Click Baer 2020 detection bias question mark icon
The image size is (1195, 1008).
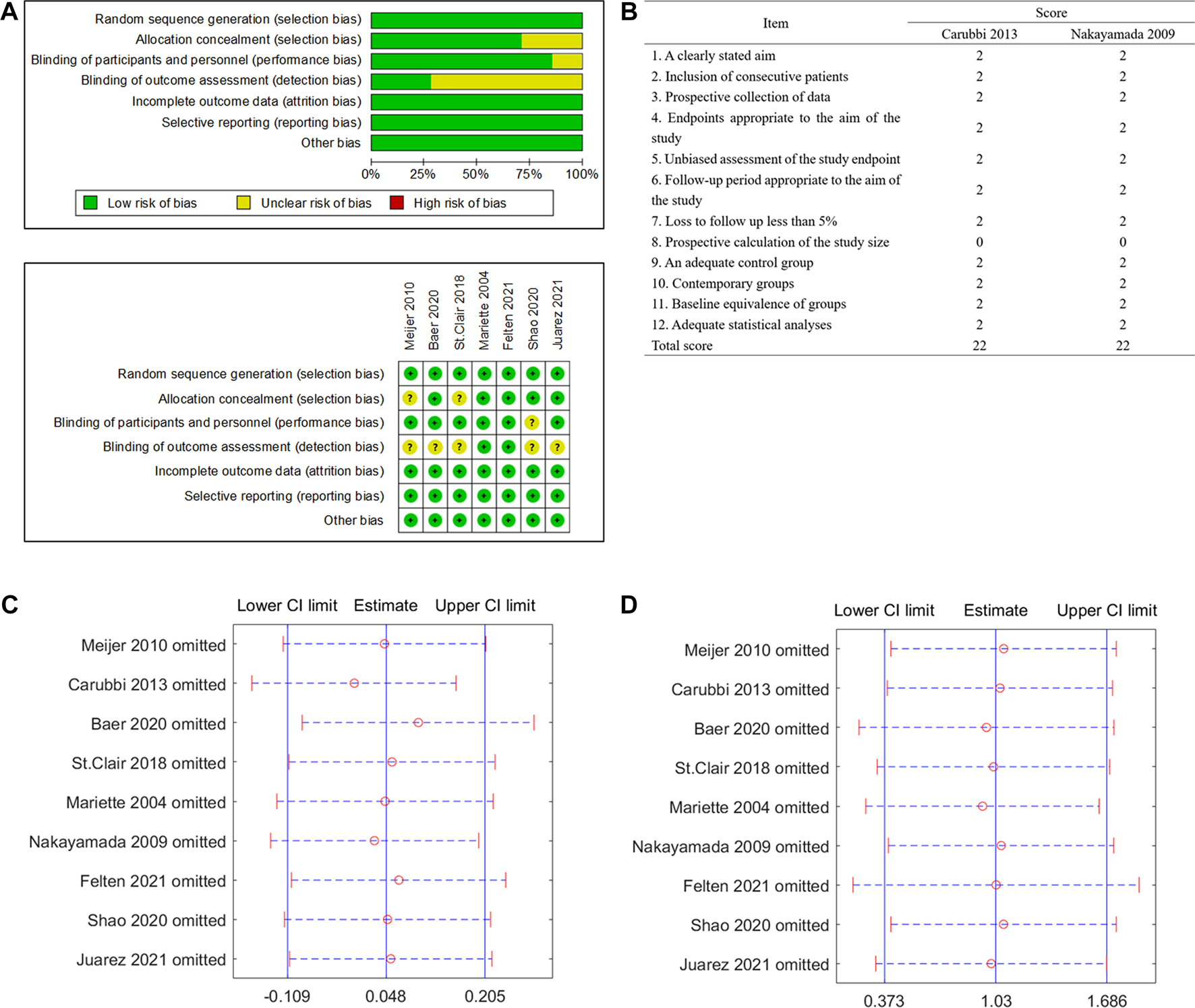[x=435, y=447]
